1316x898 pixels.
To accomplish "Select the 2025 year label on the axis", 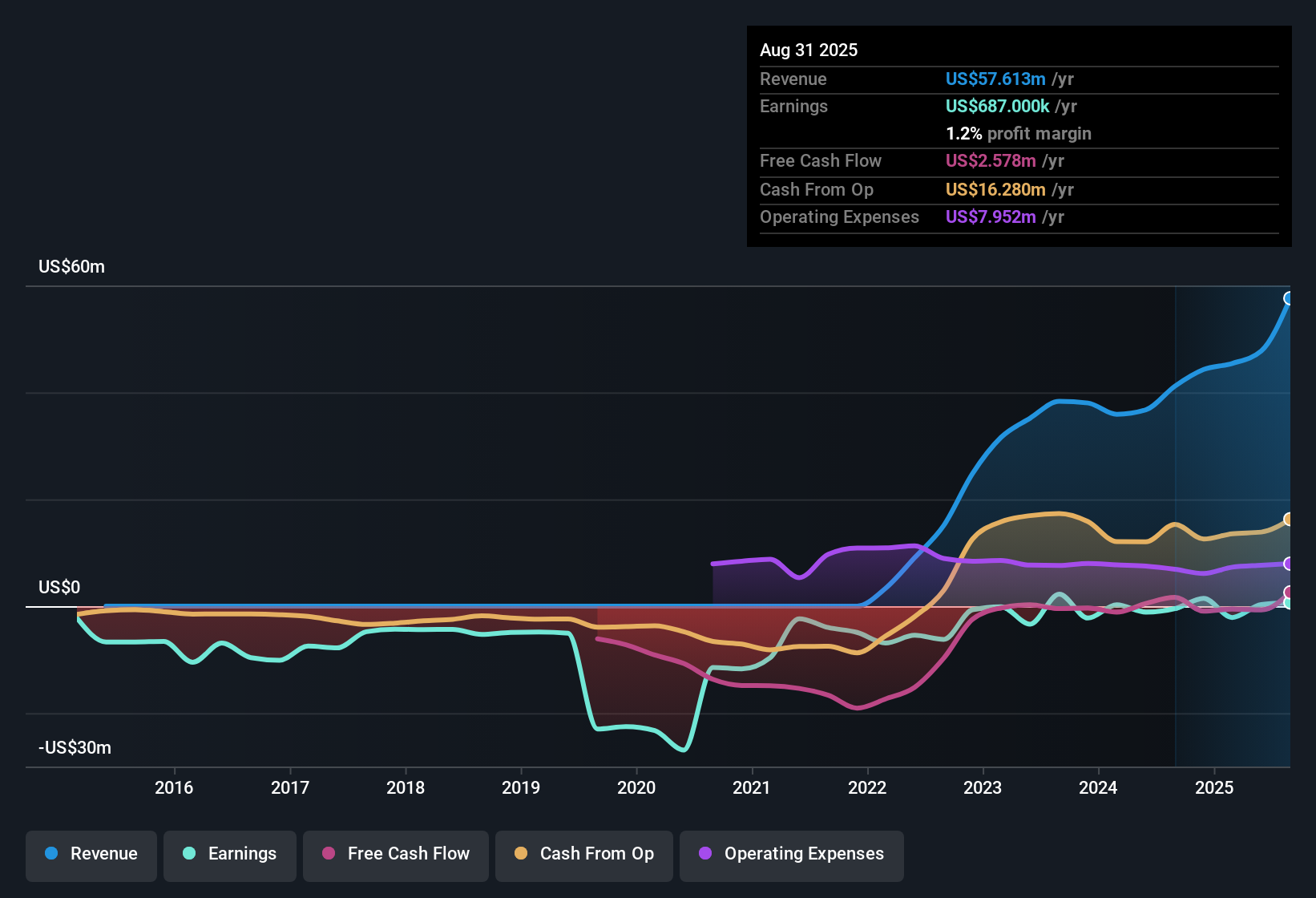I will (x=1215, y=788).
